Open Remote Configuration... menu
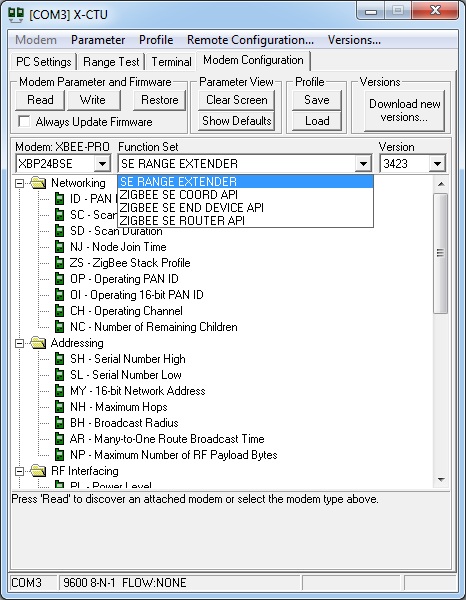Screen dimensions: 466x600 250,40
